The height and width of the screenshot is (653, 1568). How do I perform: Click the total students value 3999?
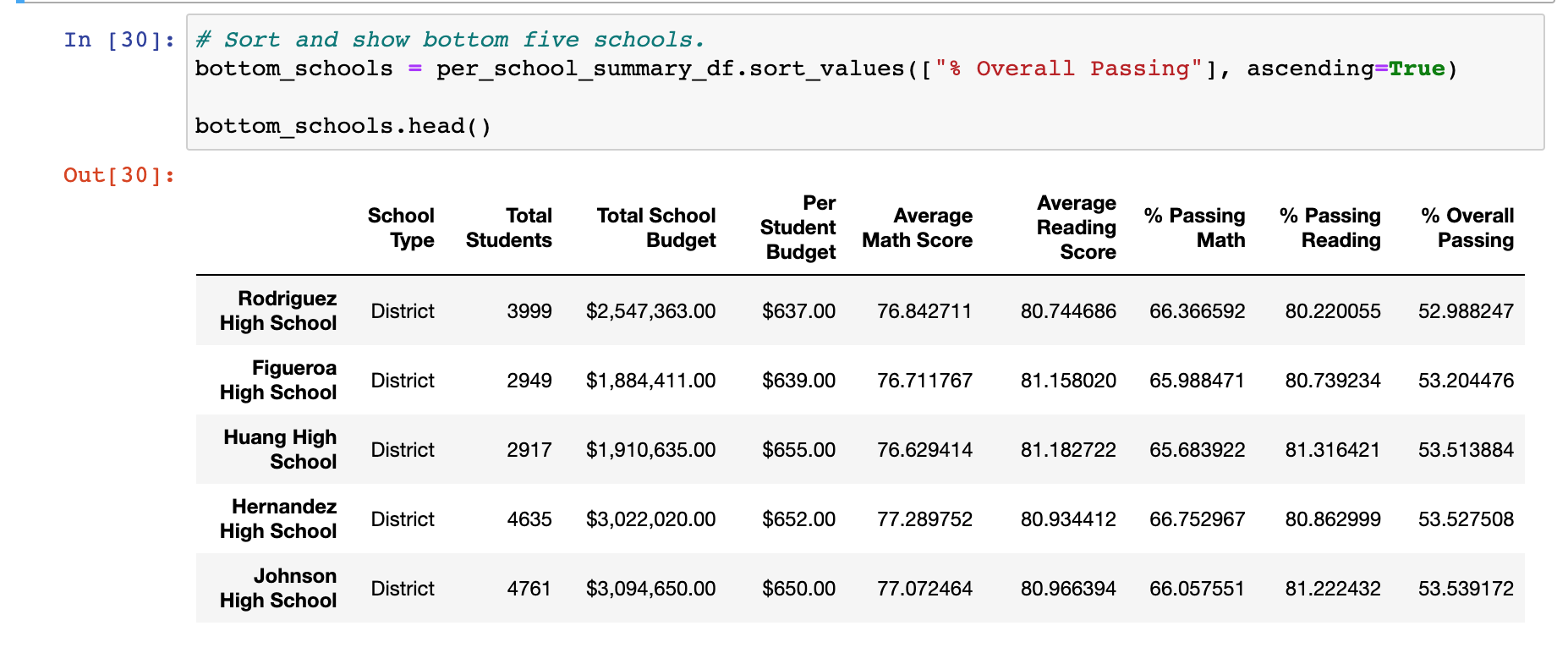[529, 311]
